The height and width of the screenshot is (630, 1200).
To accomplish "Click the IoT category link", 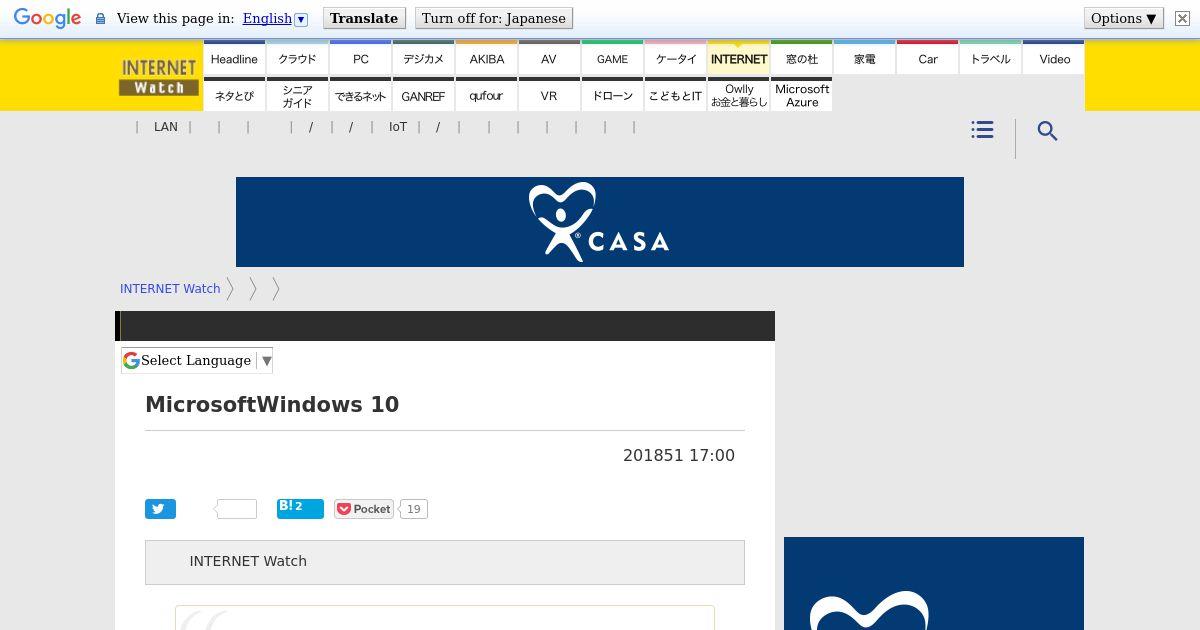I will [398, 127].
